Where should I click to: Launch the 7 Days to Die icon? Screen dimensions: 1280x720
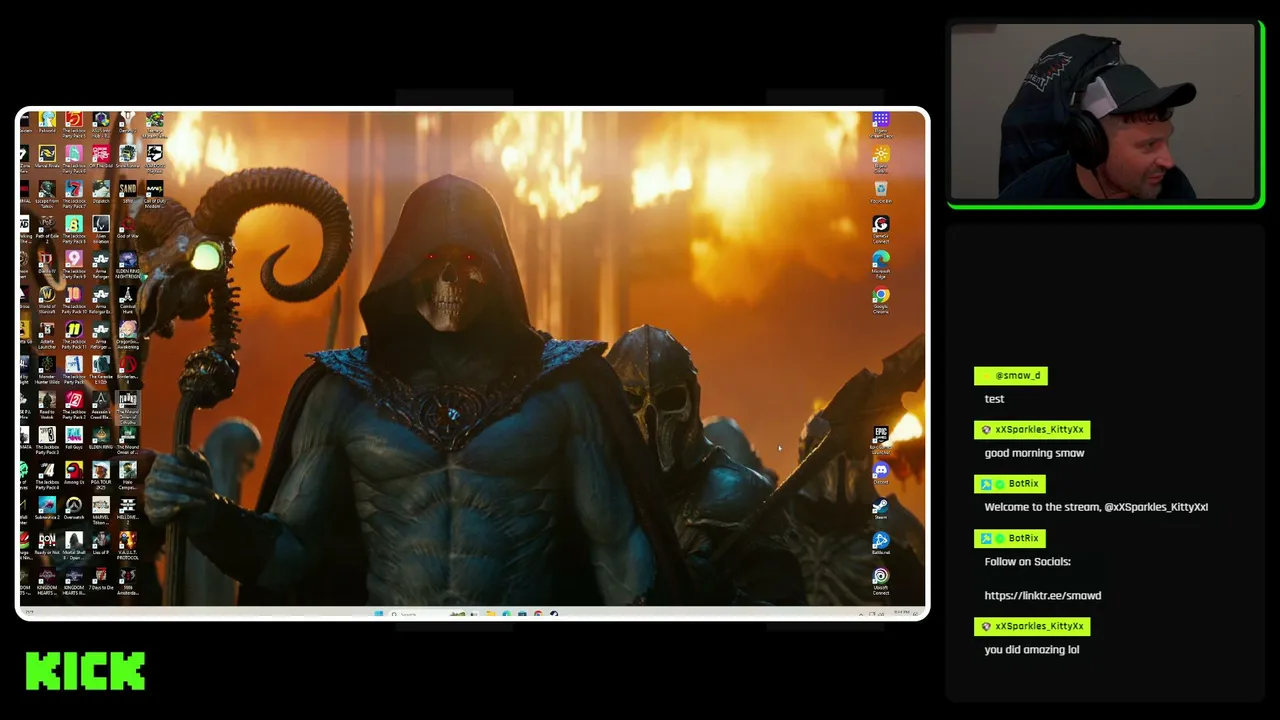tap(101, 579)
